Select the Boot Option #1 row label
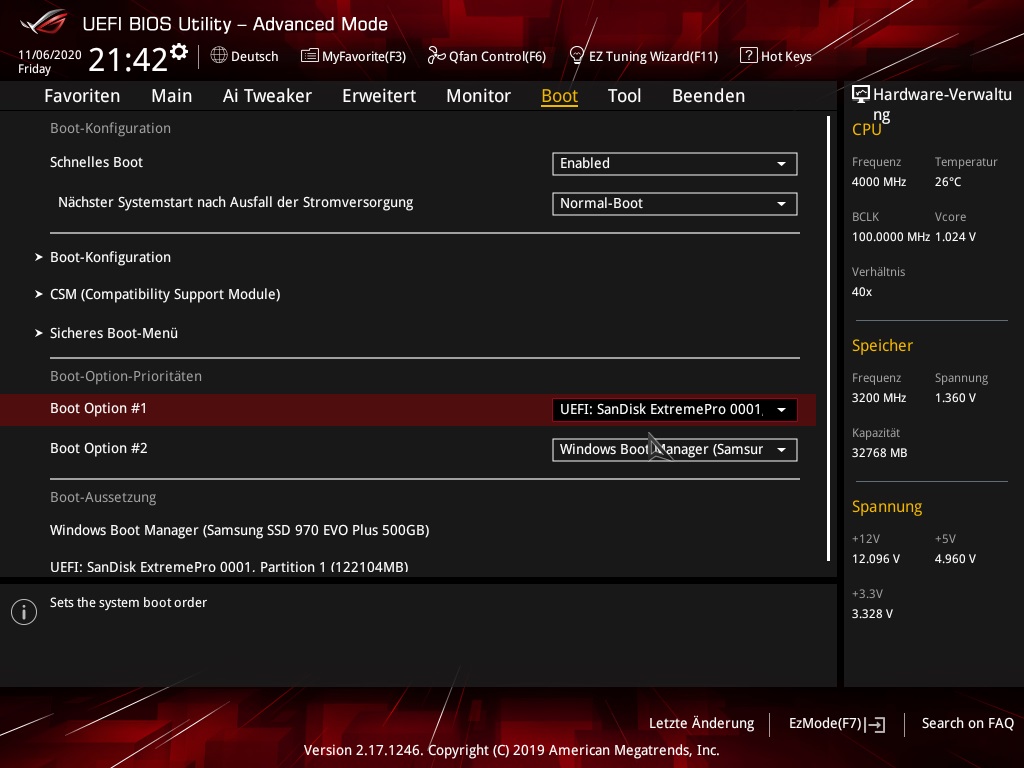Viewport: 1024px width, 768px height. 99,409
